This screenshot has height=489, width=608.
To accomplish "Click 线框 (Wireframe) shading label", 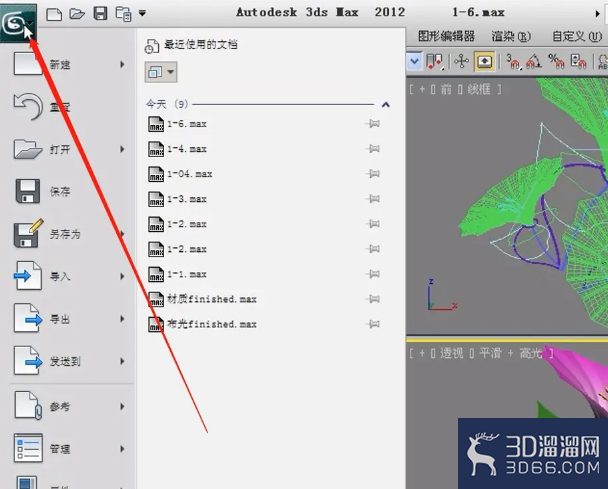I will click(479, 90).
